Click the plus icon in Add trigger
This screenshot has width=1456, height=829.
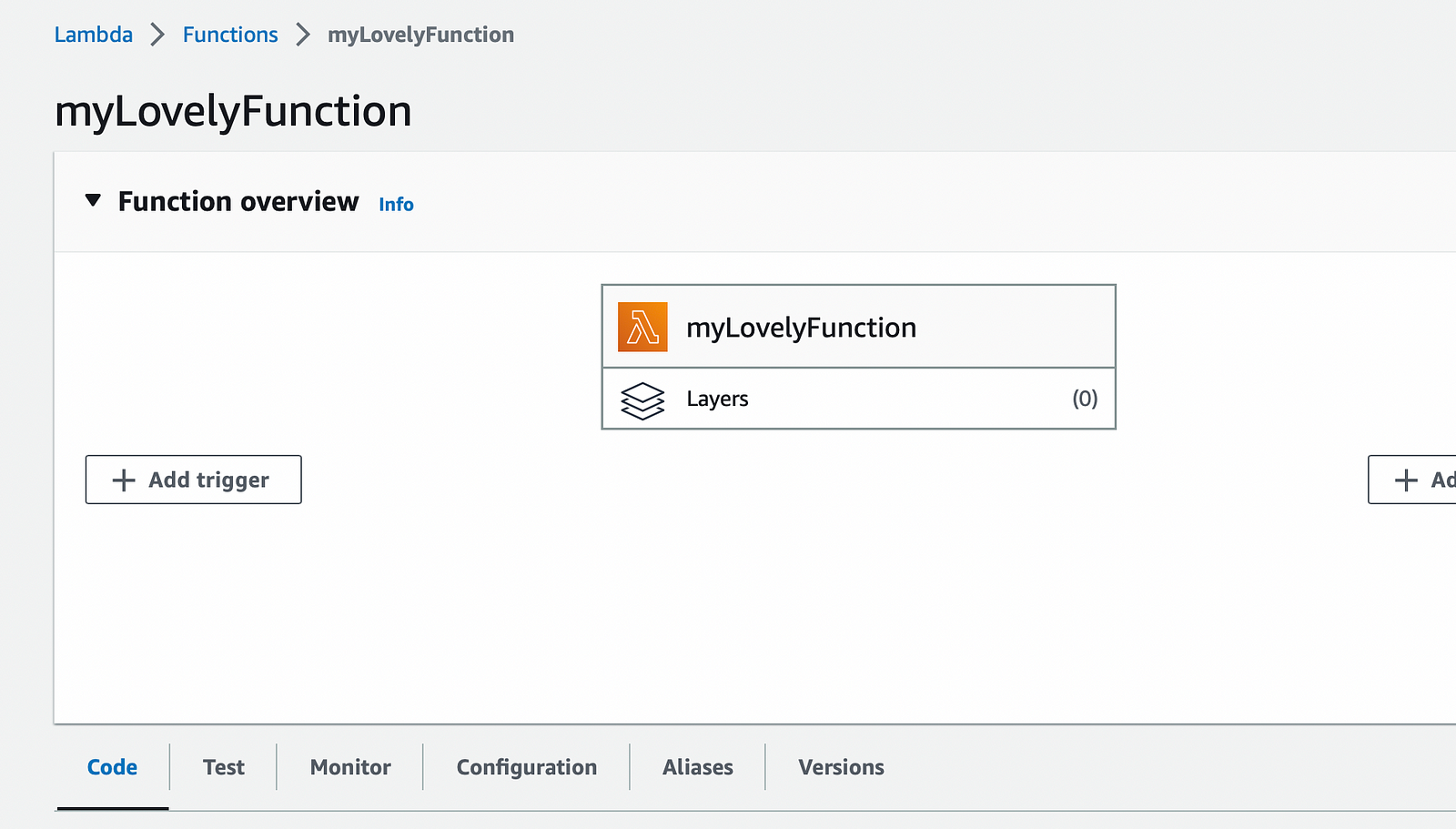coord(124,480)
